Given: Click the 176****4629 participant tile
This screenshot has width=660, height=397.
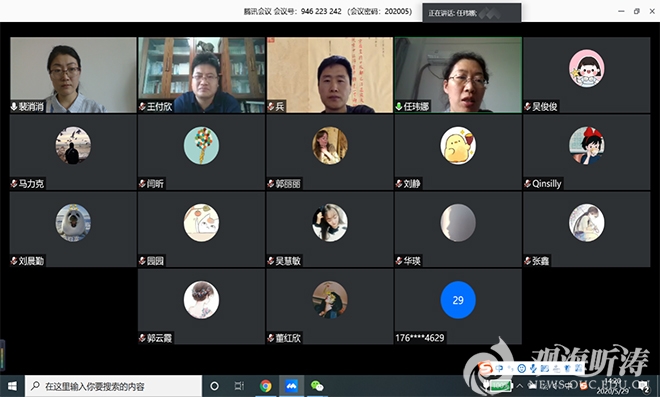Looking at the screenshot, I should click(458, 306).
